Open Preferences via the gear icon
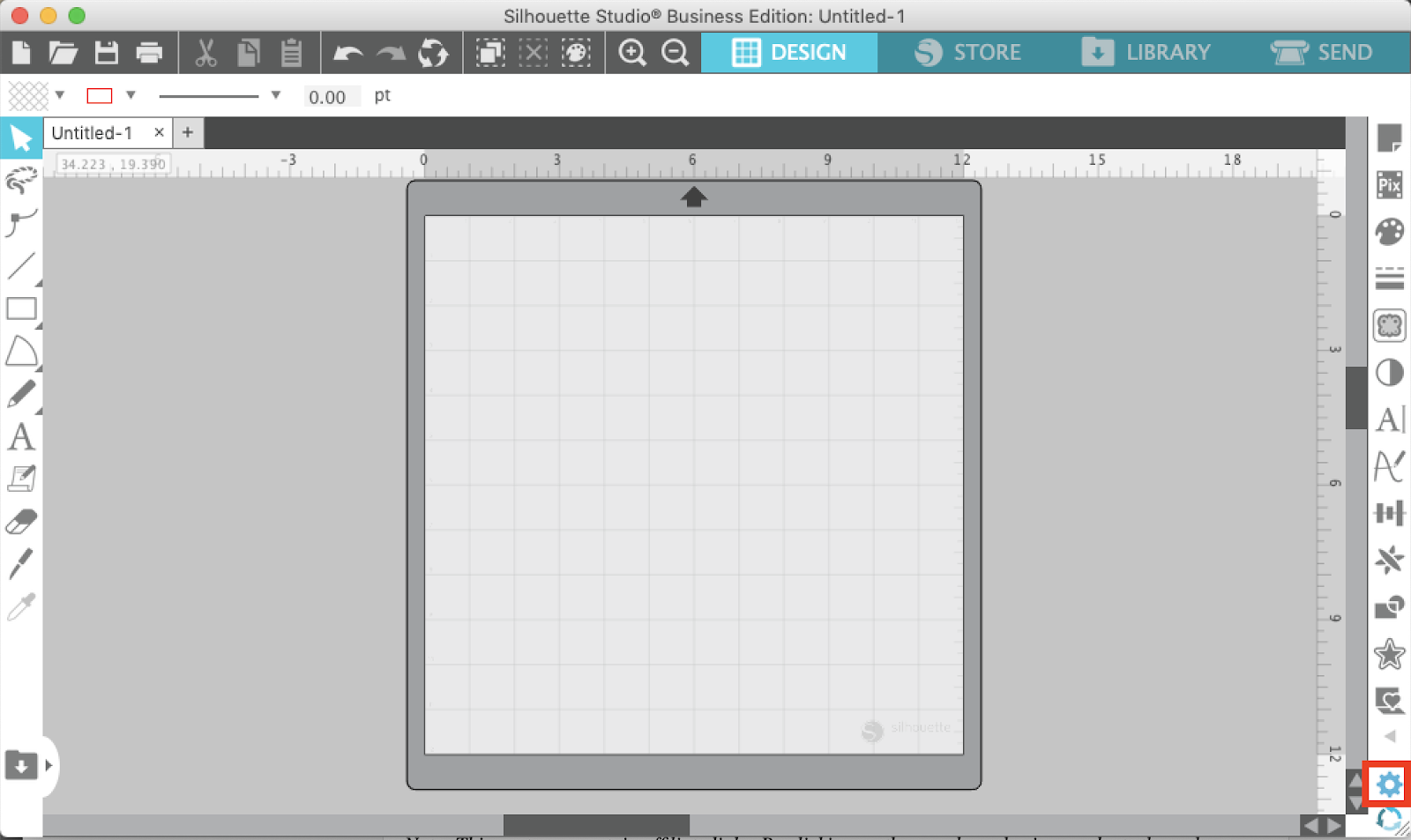The height and width of the screenshot is (840, 1411). [1388, 783]
